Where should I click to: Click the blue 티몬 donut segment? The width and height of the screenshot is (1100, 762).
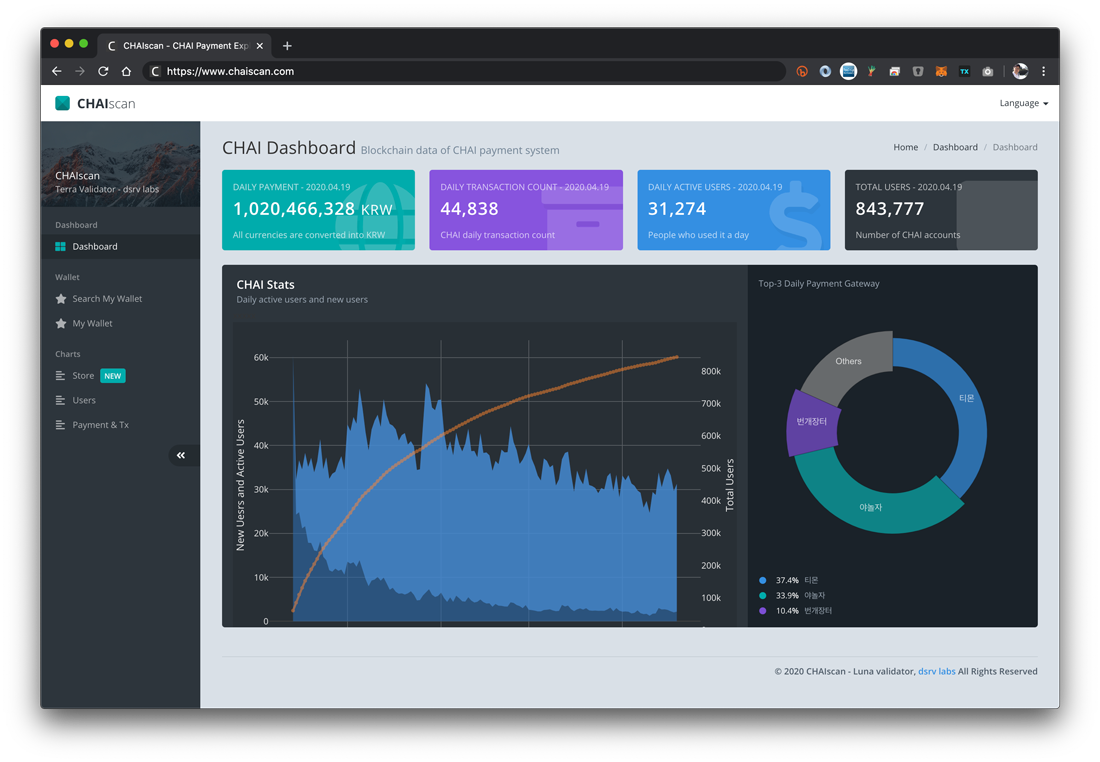coord(967,398)
